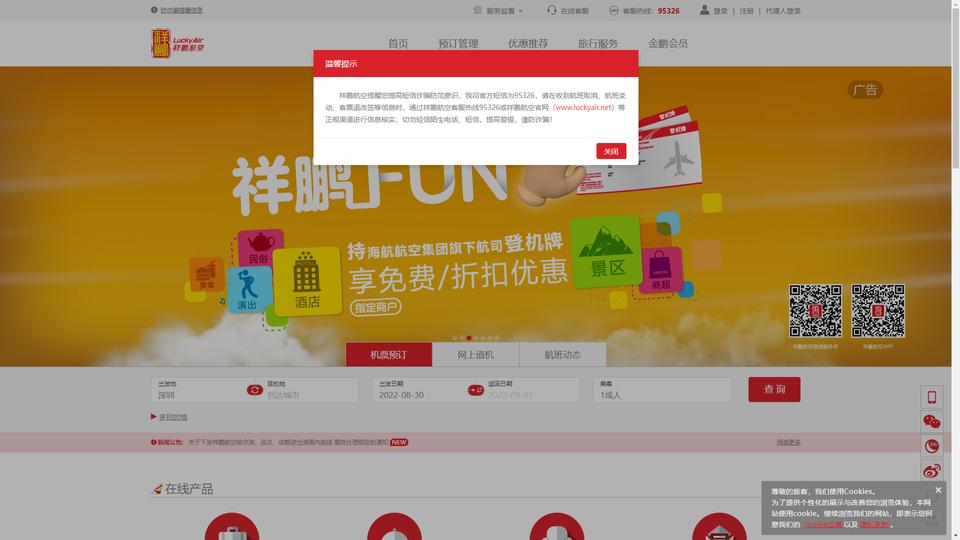960x540 pixels.
Task: Switch to the 航班动态 tab
Action: [563, 354]
